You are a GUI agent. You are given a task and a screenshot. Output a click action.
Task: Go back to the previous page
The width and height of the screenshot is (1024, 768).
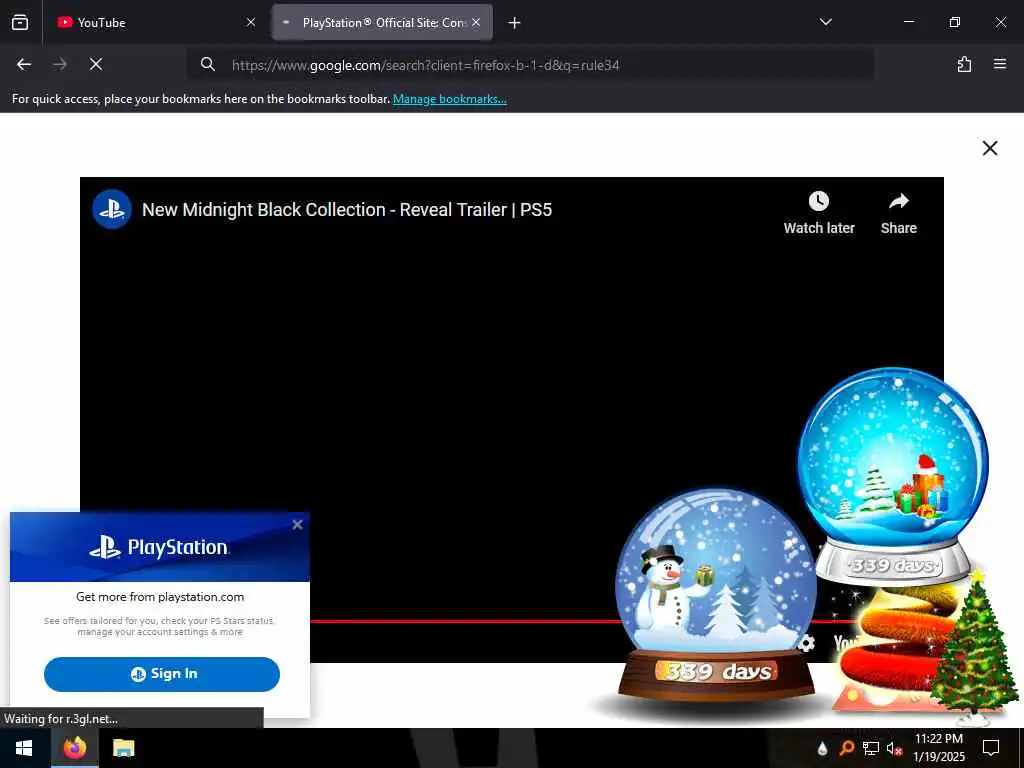[24, 64]
